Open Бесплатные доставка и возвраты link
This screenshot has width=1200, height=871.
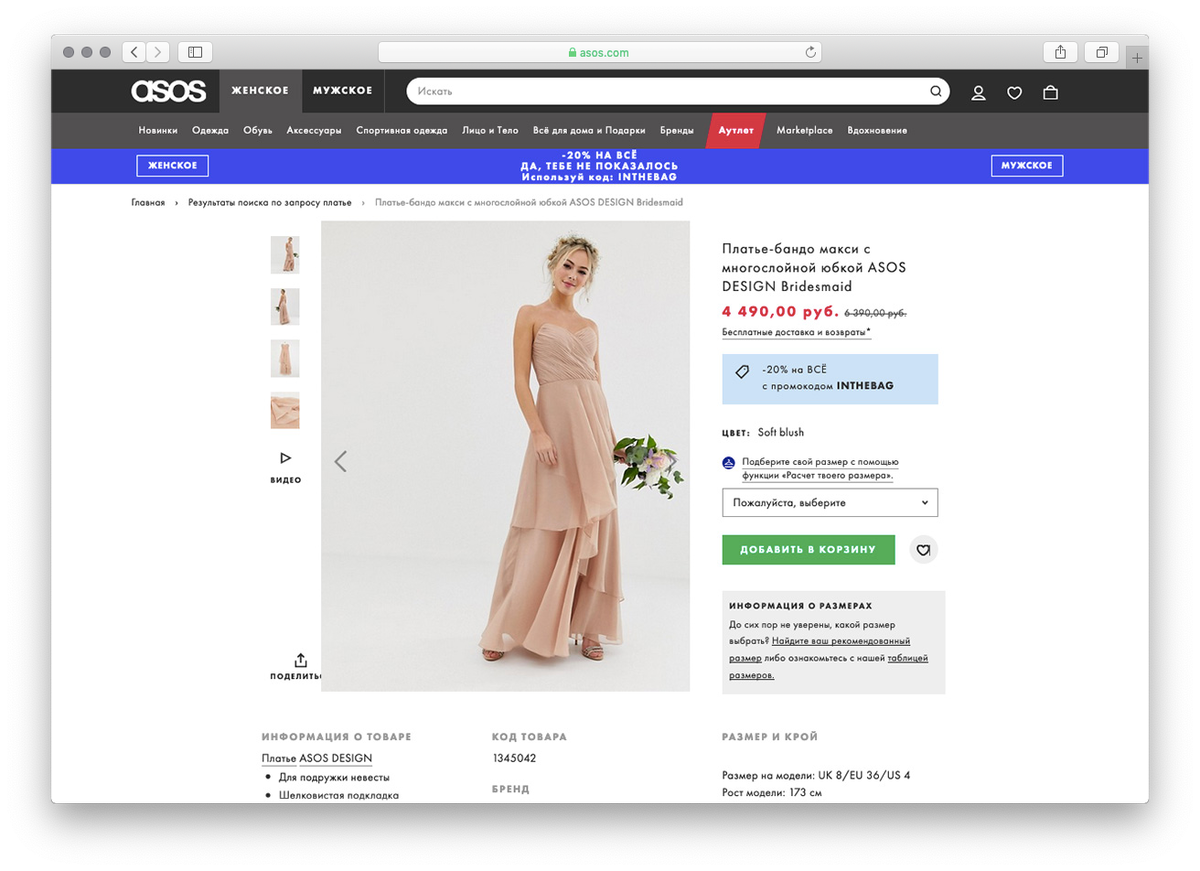tap(796, 332)
